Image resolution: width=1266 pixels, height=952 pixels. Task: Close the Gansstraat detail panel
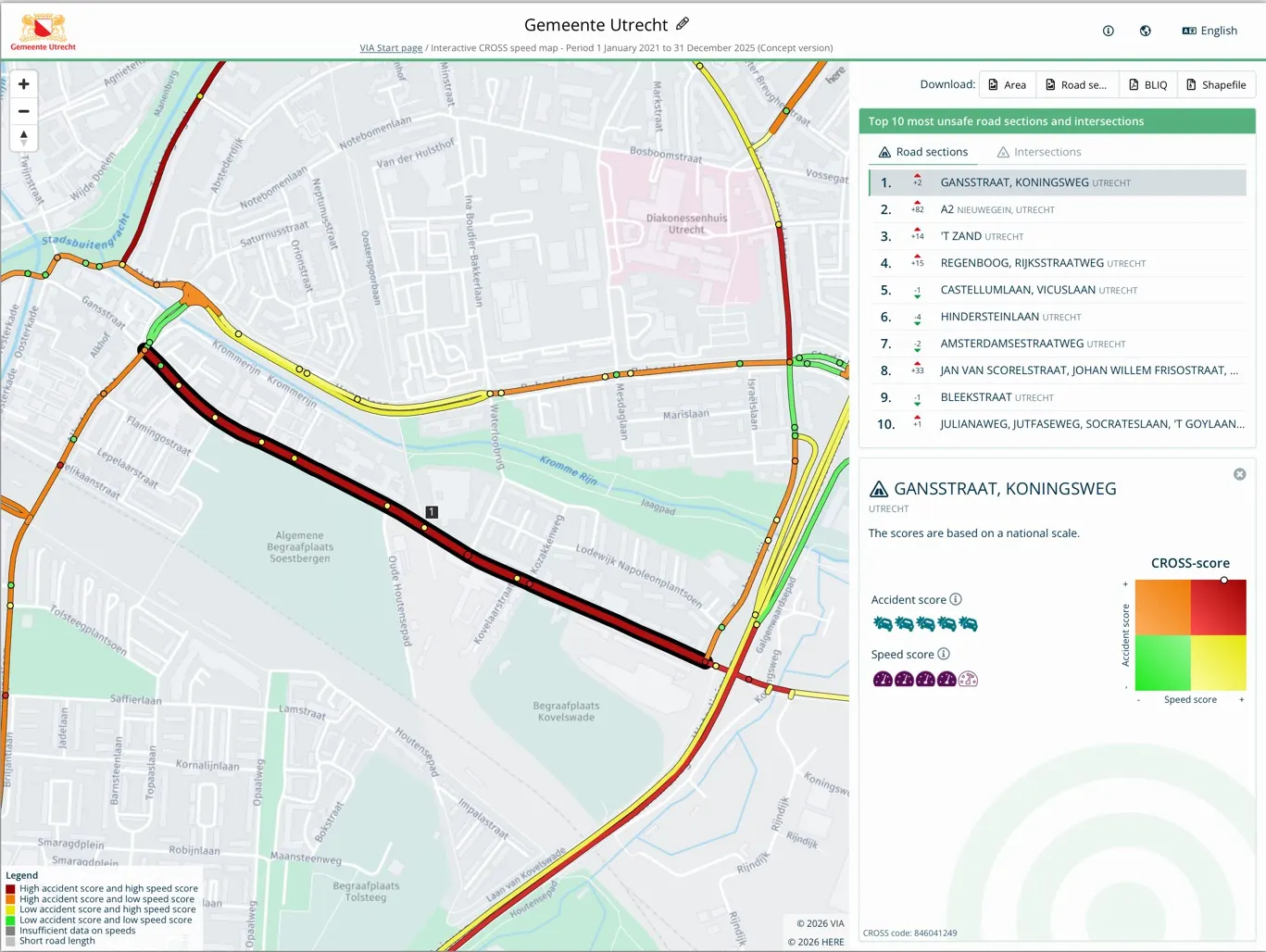tap(1239, 474)
